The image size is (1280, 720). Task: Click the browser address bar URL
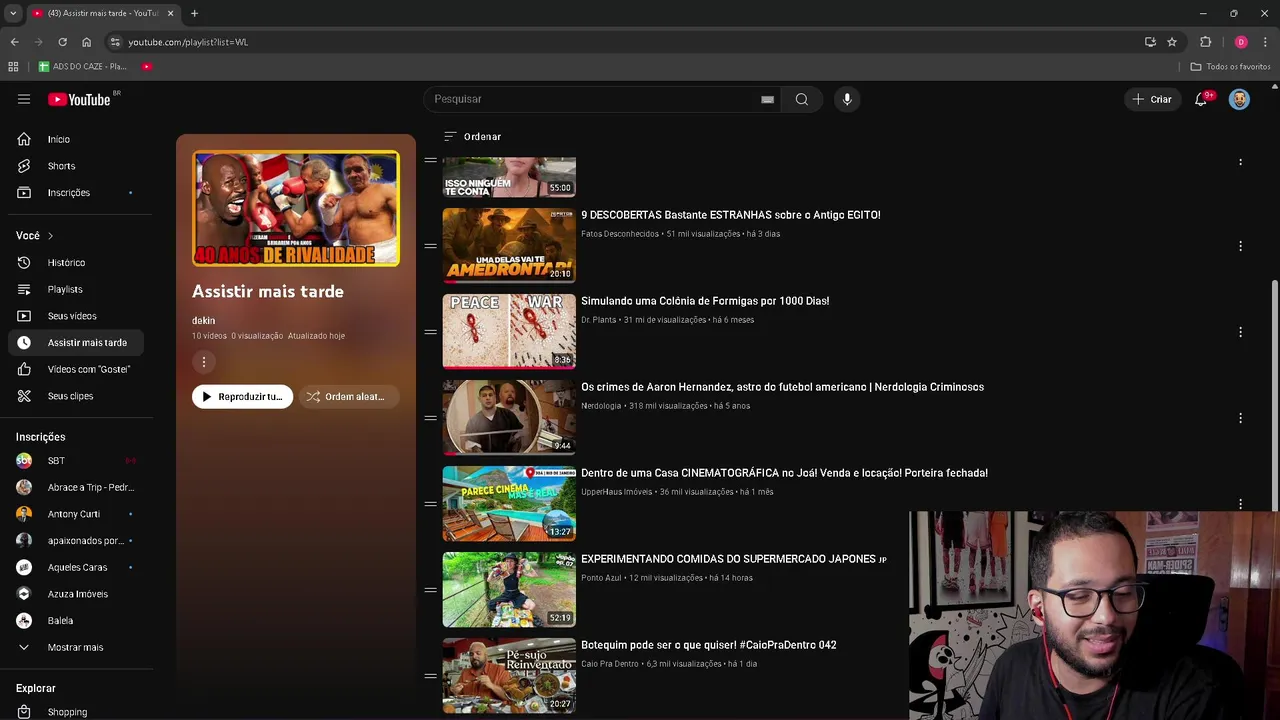(x=188, y=42)
